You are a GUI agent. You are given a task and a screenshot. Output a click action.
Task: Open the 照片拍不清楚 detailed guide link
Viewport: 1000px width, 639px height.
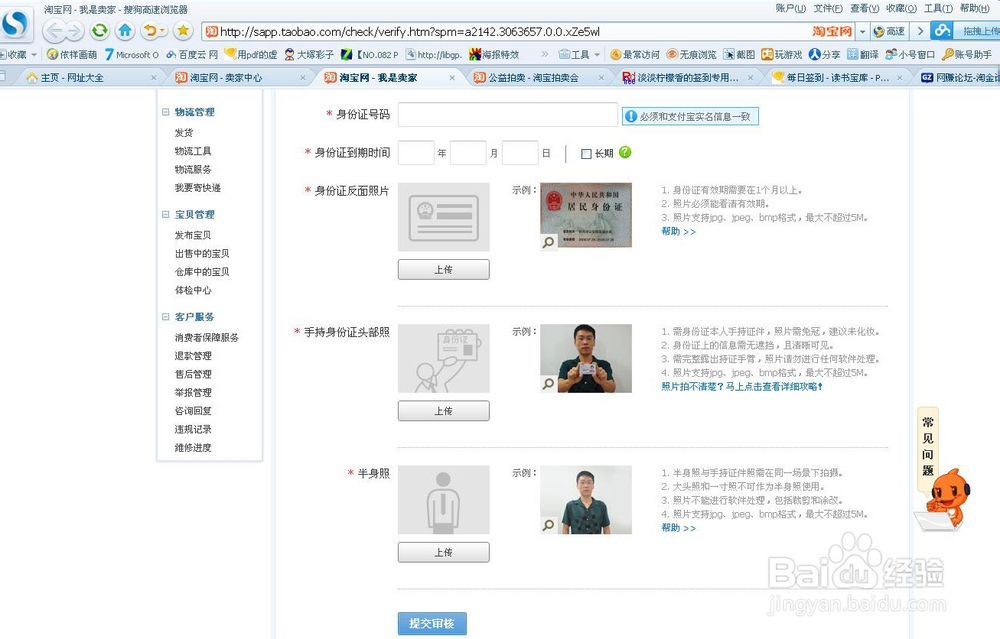point(742,387)
